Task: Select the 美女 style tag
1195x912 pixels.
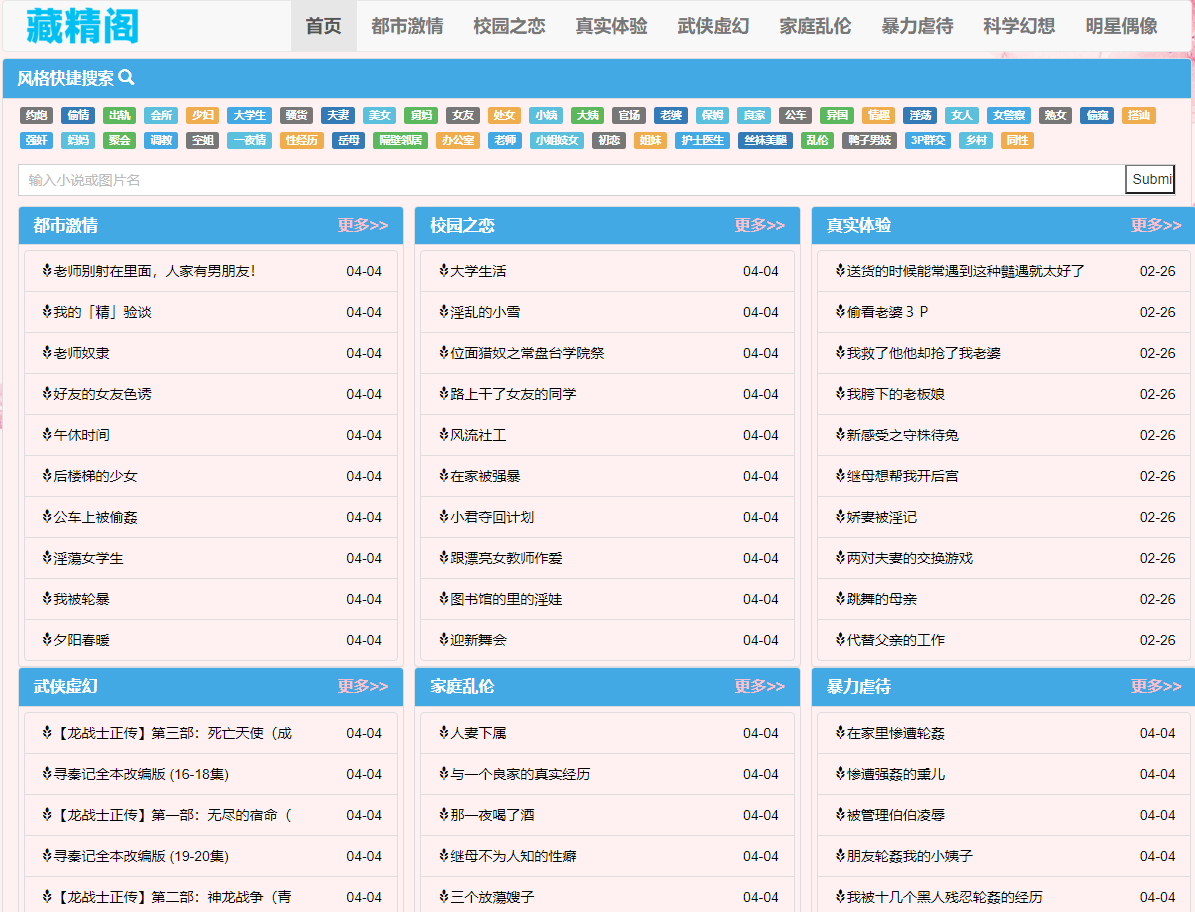Action: pyautogui.click(x=380, y=115)
